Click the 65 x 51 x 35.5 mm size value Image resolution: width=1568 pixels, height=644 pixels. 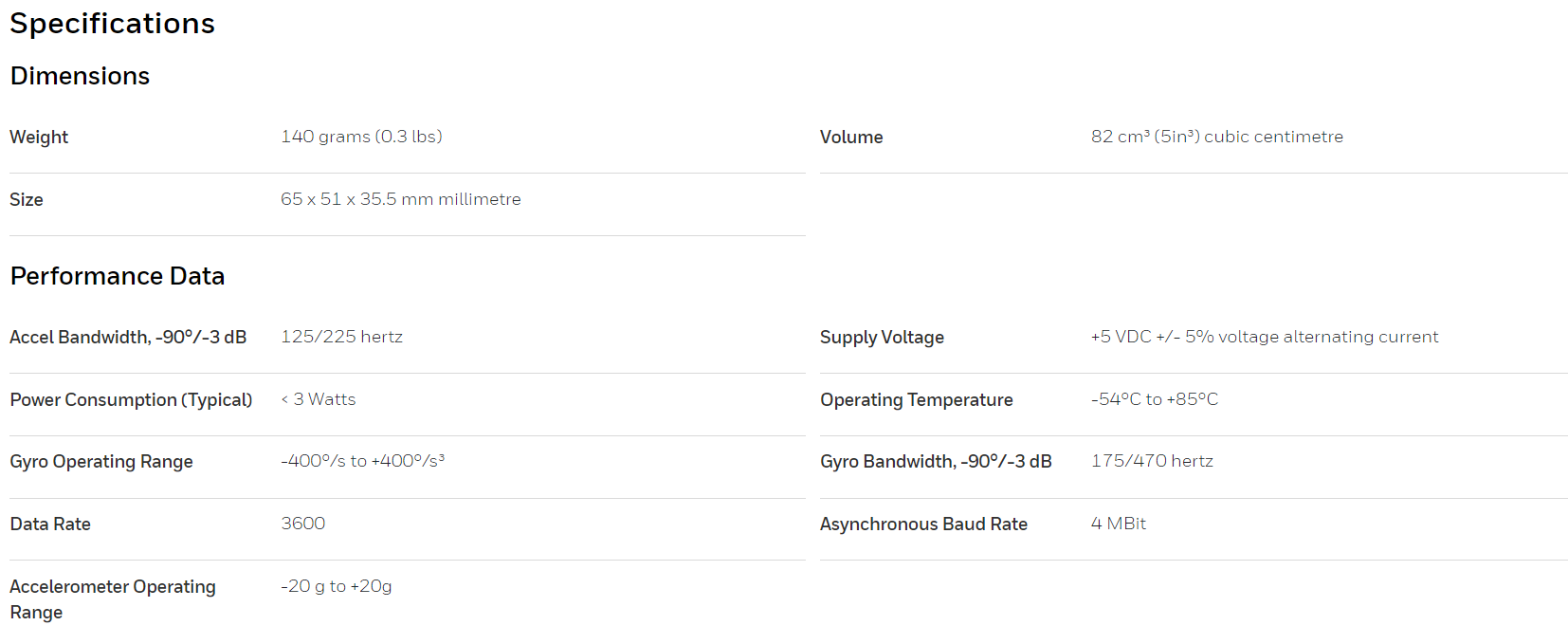(x=401, y=199)
